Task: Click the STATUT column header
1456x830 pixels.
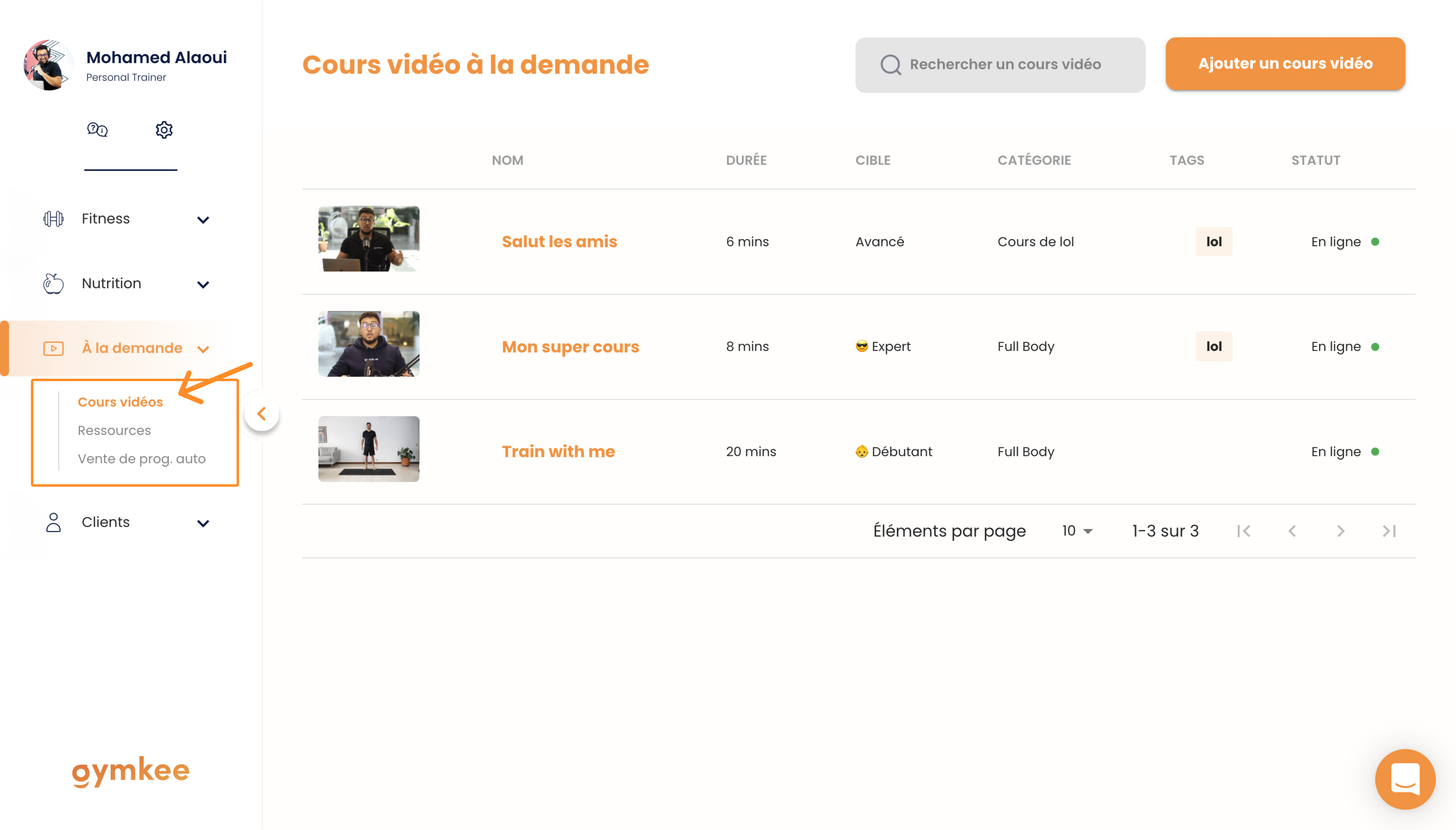Action: click(x=1315, y=161)
